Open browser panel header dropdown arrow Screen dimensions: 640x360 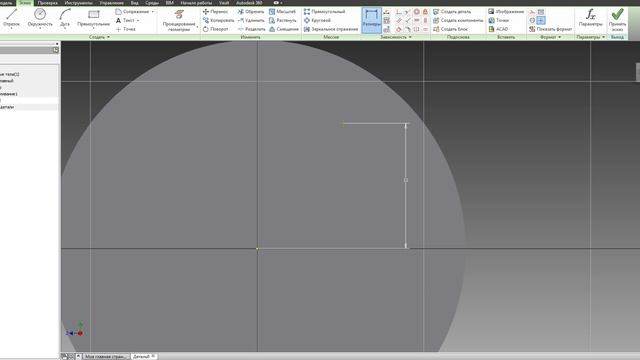click(57, 44)
